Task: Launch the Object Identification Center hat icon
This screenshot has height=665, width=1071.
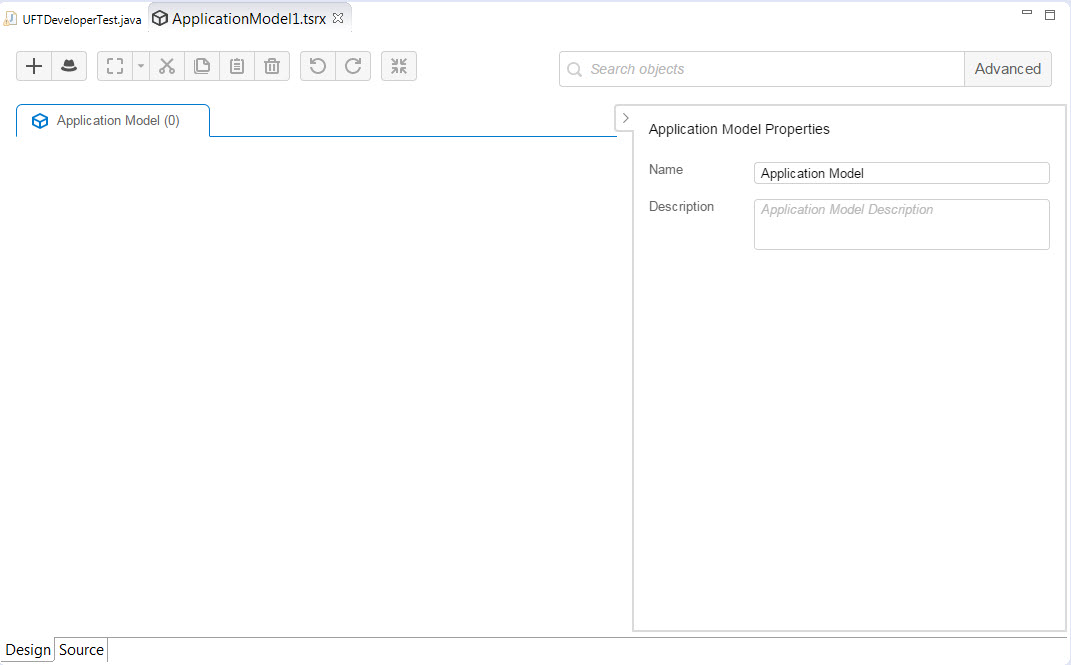Action: [x=69, y=66]
